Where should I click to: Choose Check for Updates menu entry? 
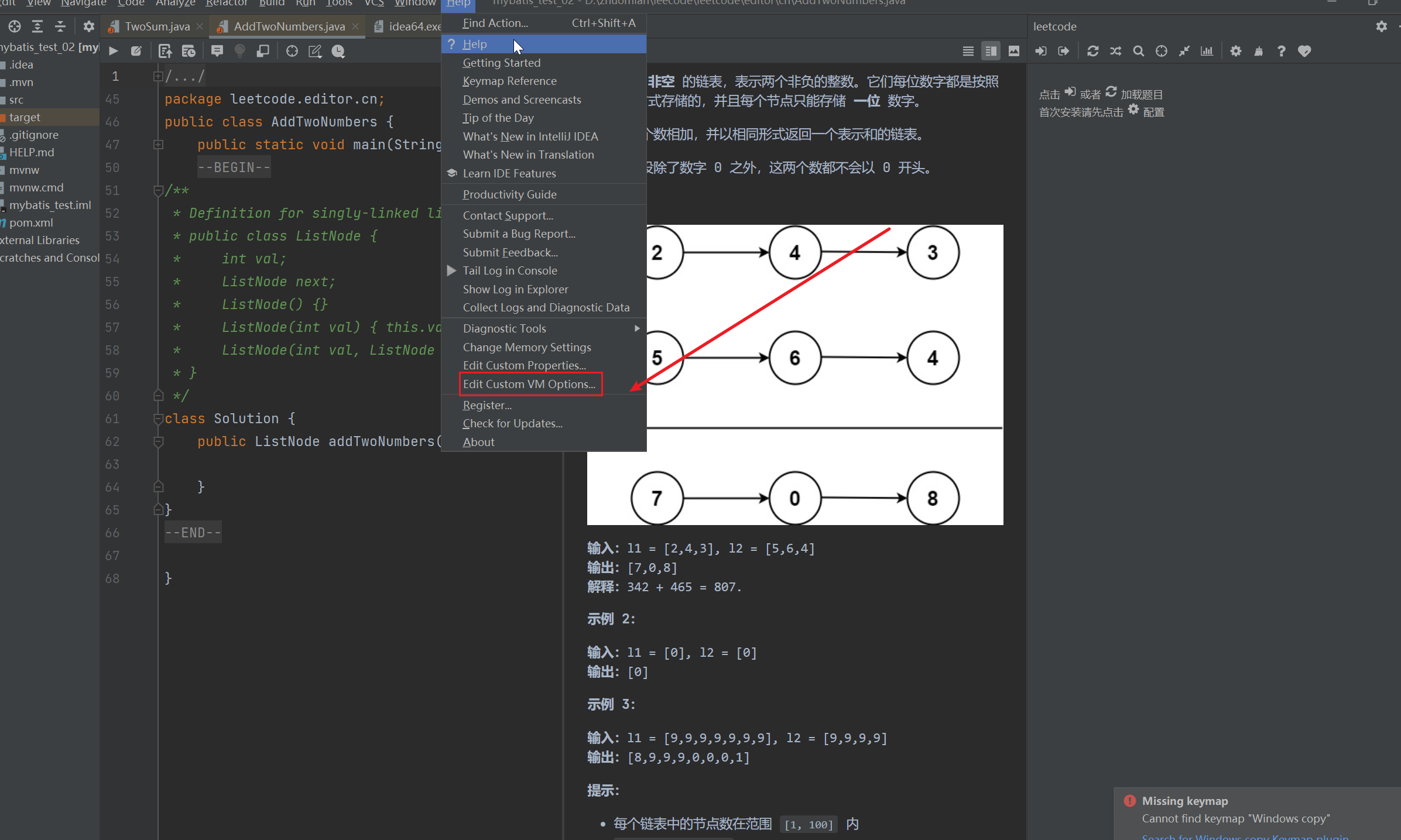(512, 423)
